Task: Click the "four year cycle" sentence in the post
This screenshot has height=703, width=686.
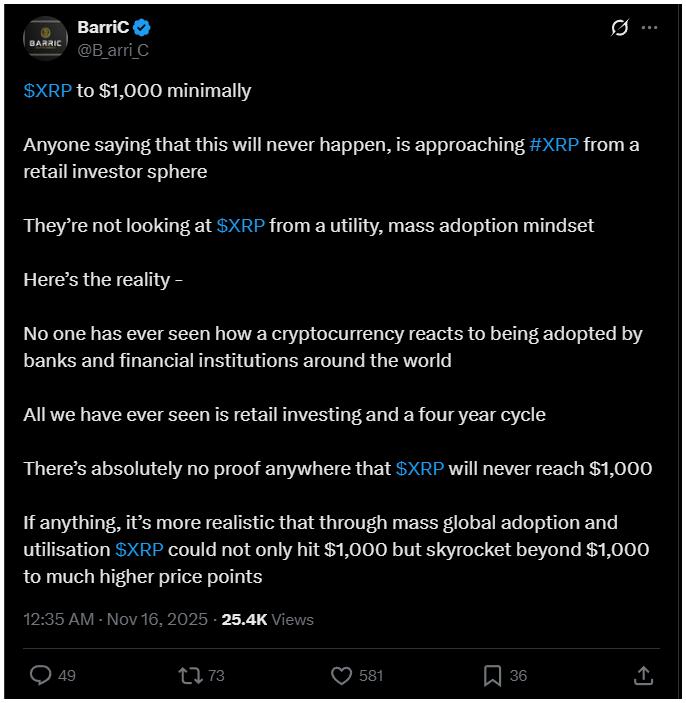Action: pyautogui.click(x=284, y=414)
